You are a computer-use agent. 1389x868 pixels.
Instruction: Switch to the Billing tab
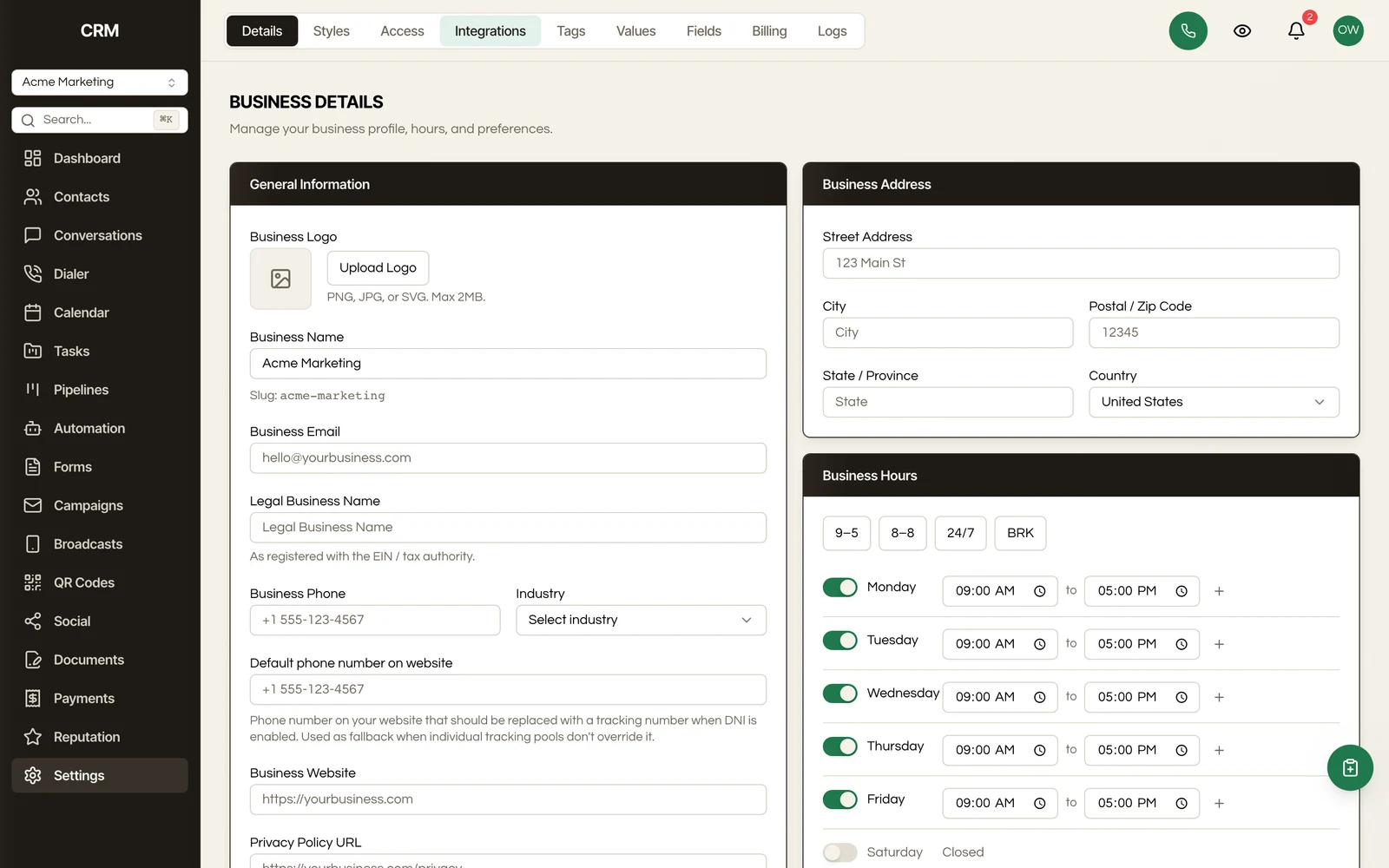(769, 31)
